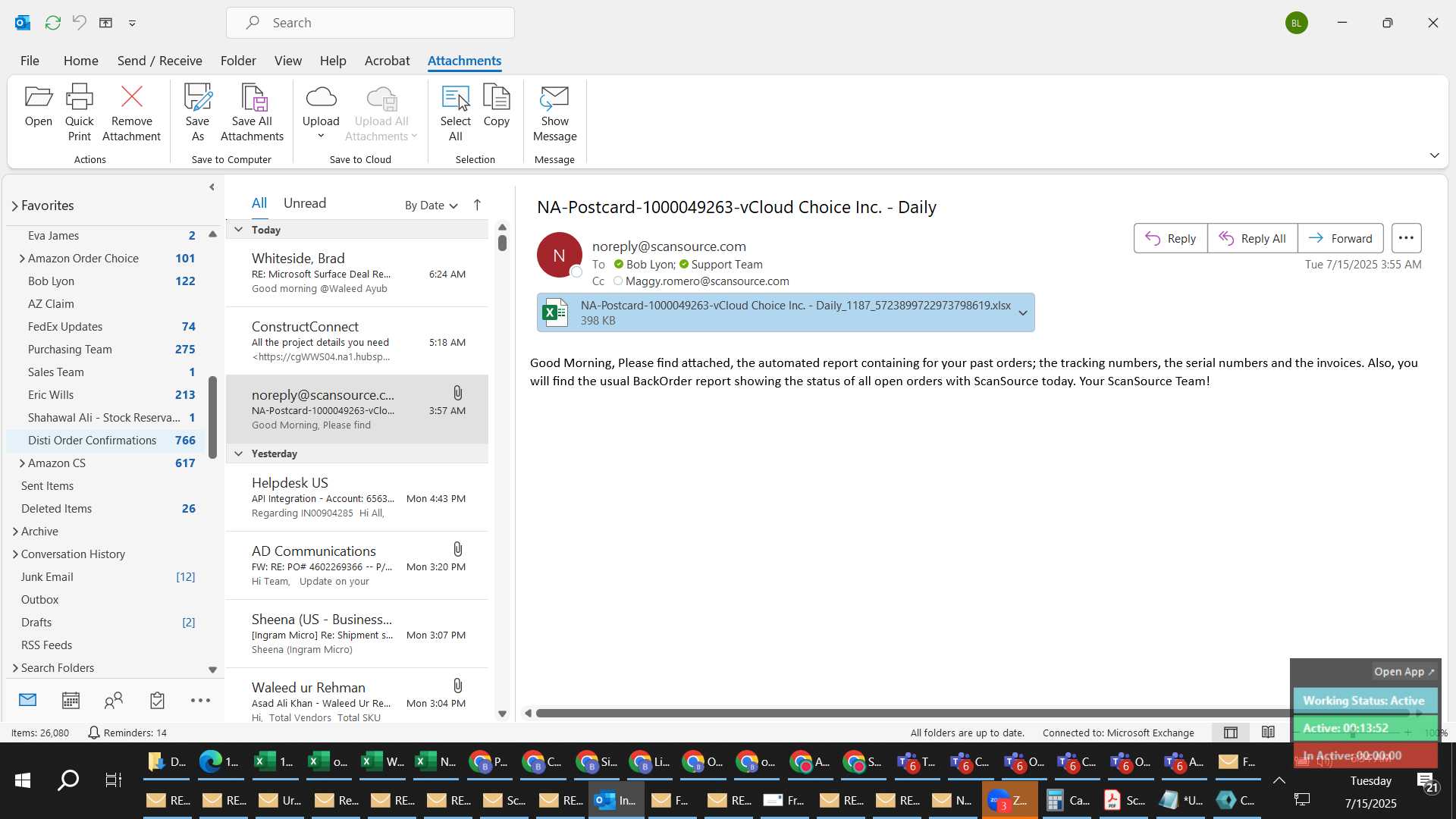
Task: Click Send/Receive All Folders sync icon
Action: point(52,23)
